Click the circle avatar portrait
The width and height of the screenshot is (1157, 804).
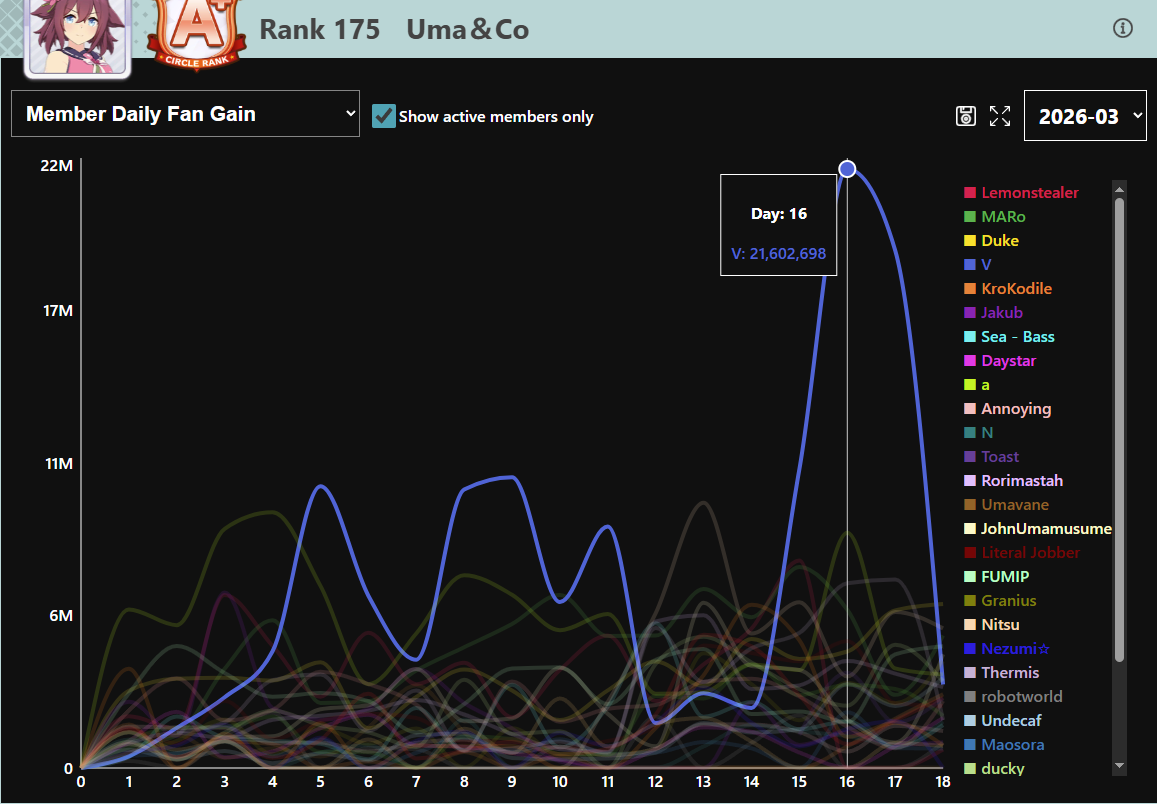click(77, 37)
